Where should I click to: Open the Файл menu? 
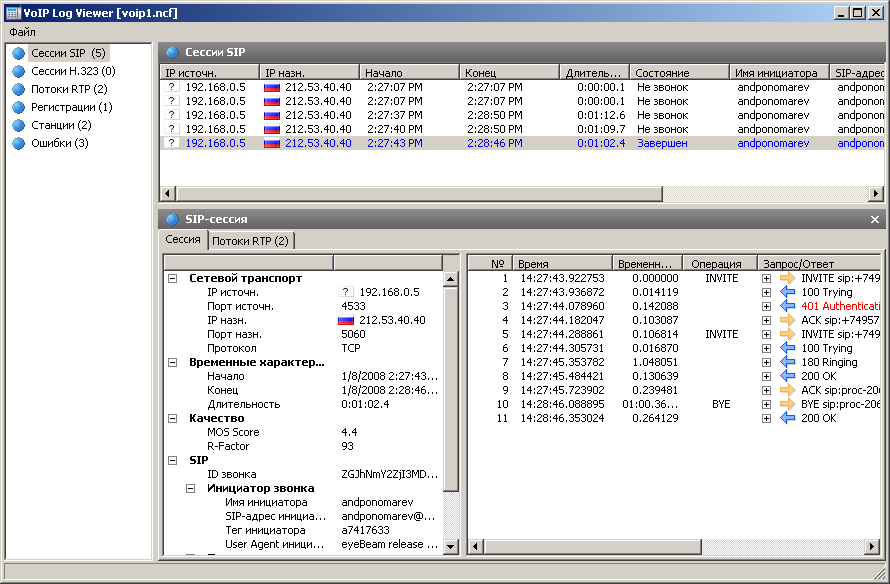23,32
